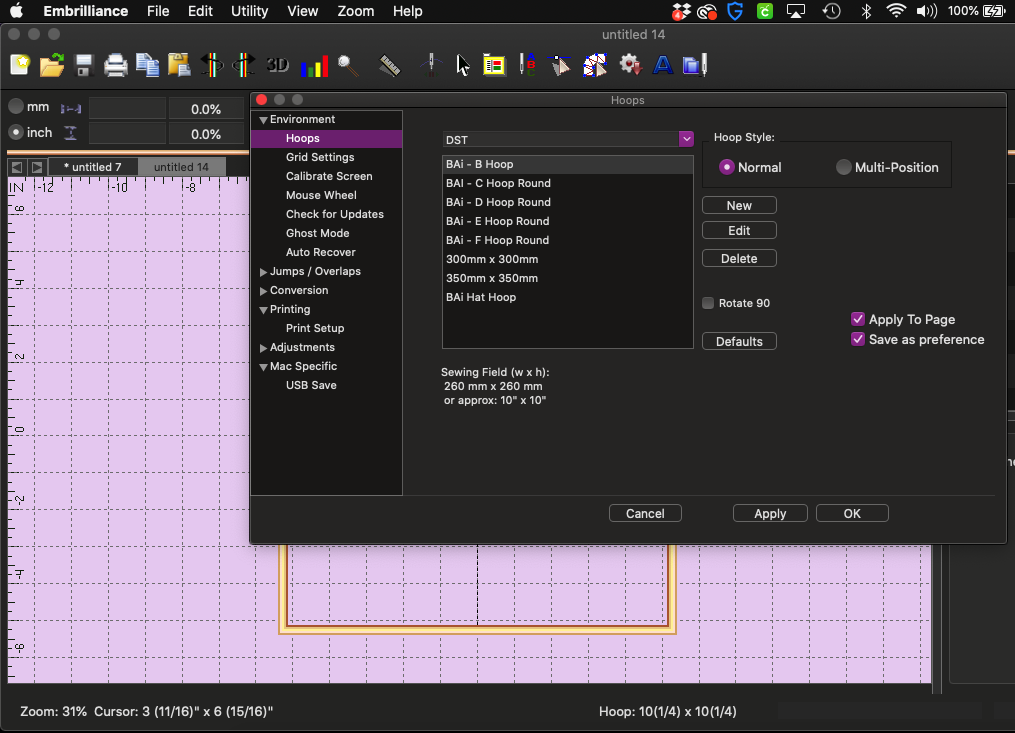Viewport: 1015px width, 733px height.
Task: Uncheck Save as preference
Action: 858,339
